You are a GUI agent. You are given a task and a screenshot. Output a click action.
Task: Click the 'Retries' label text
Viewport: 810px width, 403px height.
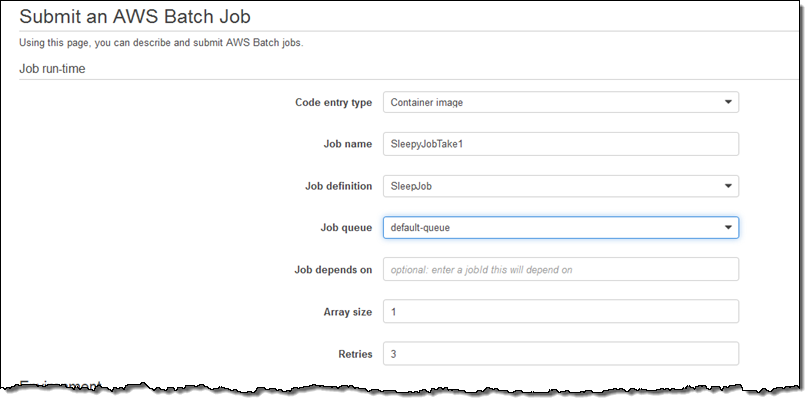pos(355,354)
